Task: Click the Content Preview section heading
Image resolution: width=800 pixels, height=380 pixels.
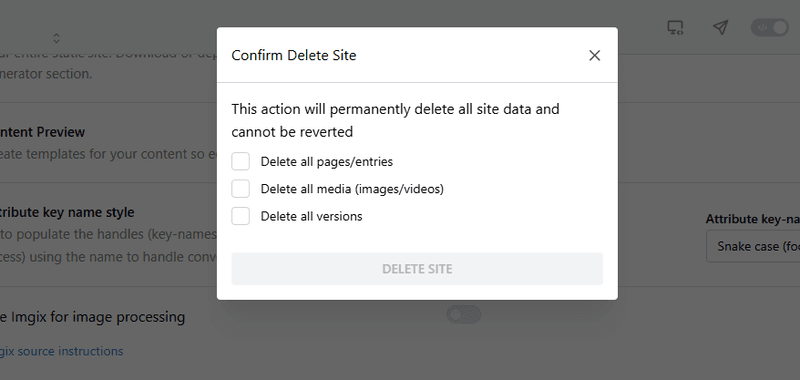Action: click(42, 132)
